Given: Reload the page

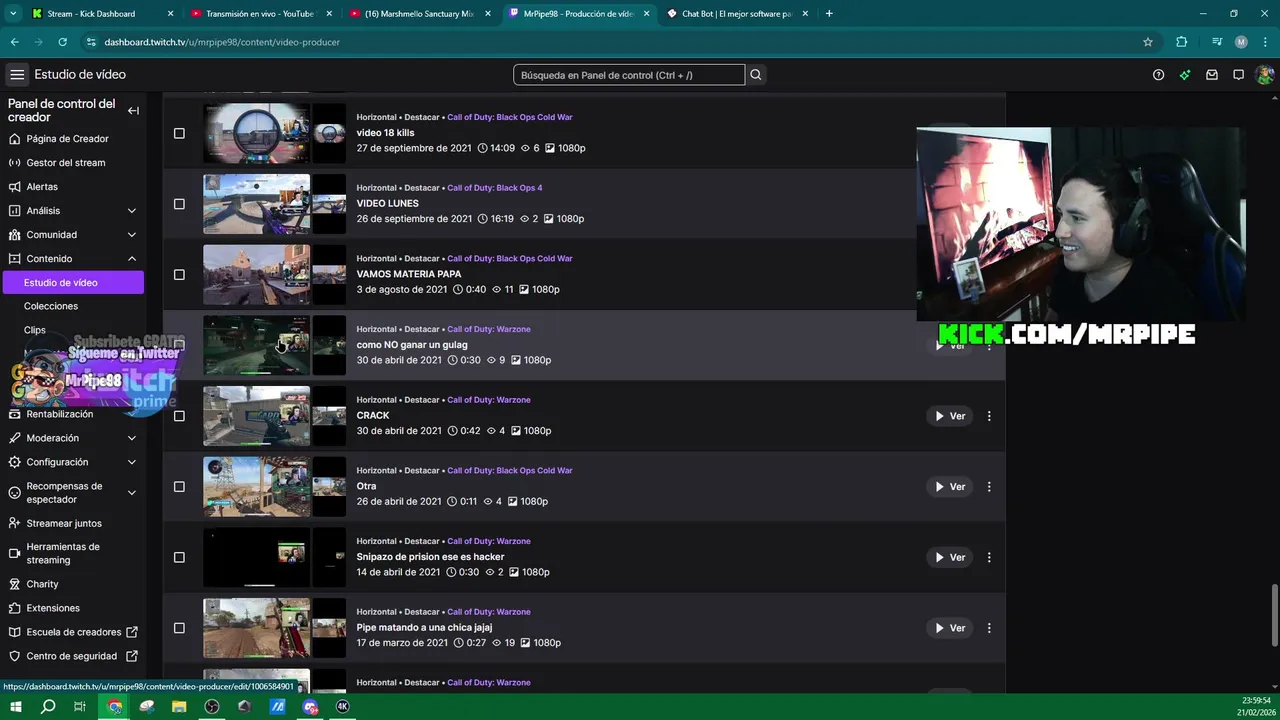Looking at the screenshot, I should tap(62, 42).
